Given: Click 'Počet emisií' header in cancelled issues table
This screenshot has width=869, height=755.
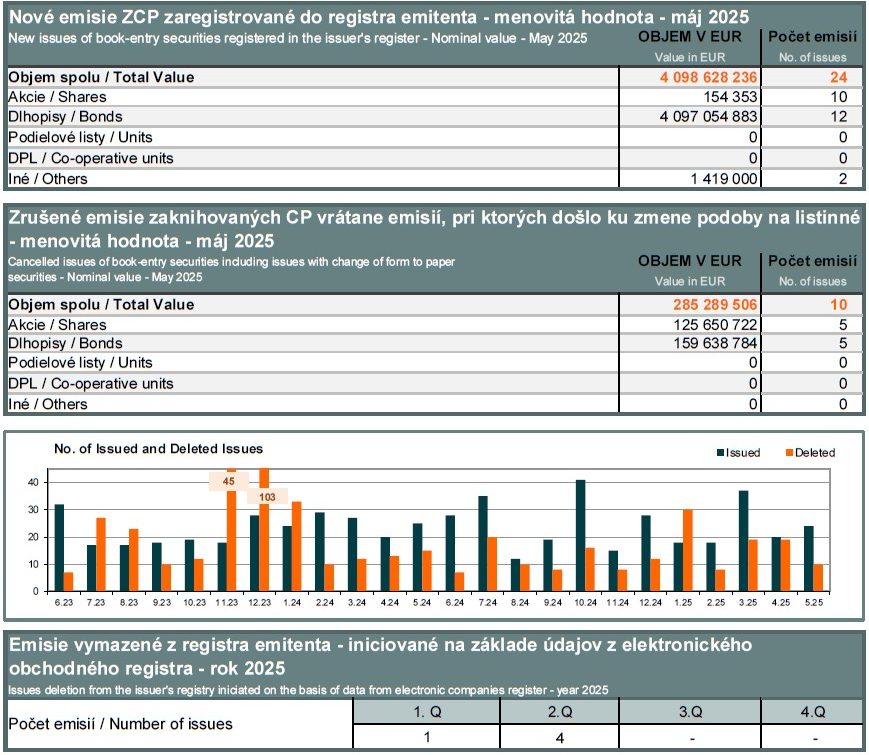Looking at the screenshot, I should coord(812,261).
